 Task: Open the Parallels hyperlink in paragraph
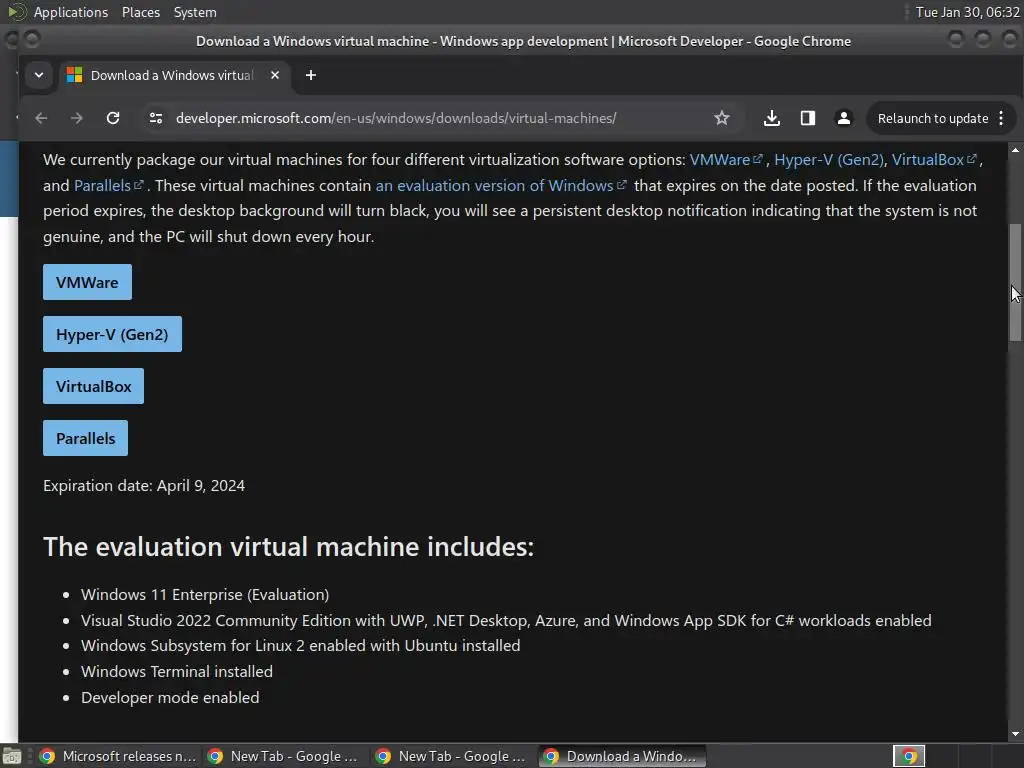108,185
